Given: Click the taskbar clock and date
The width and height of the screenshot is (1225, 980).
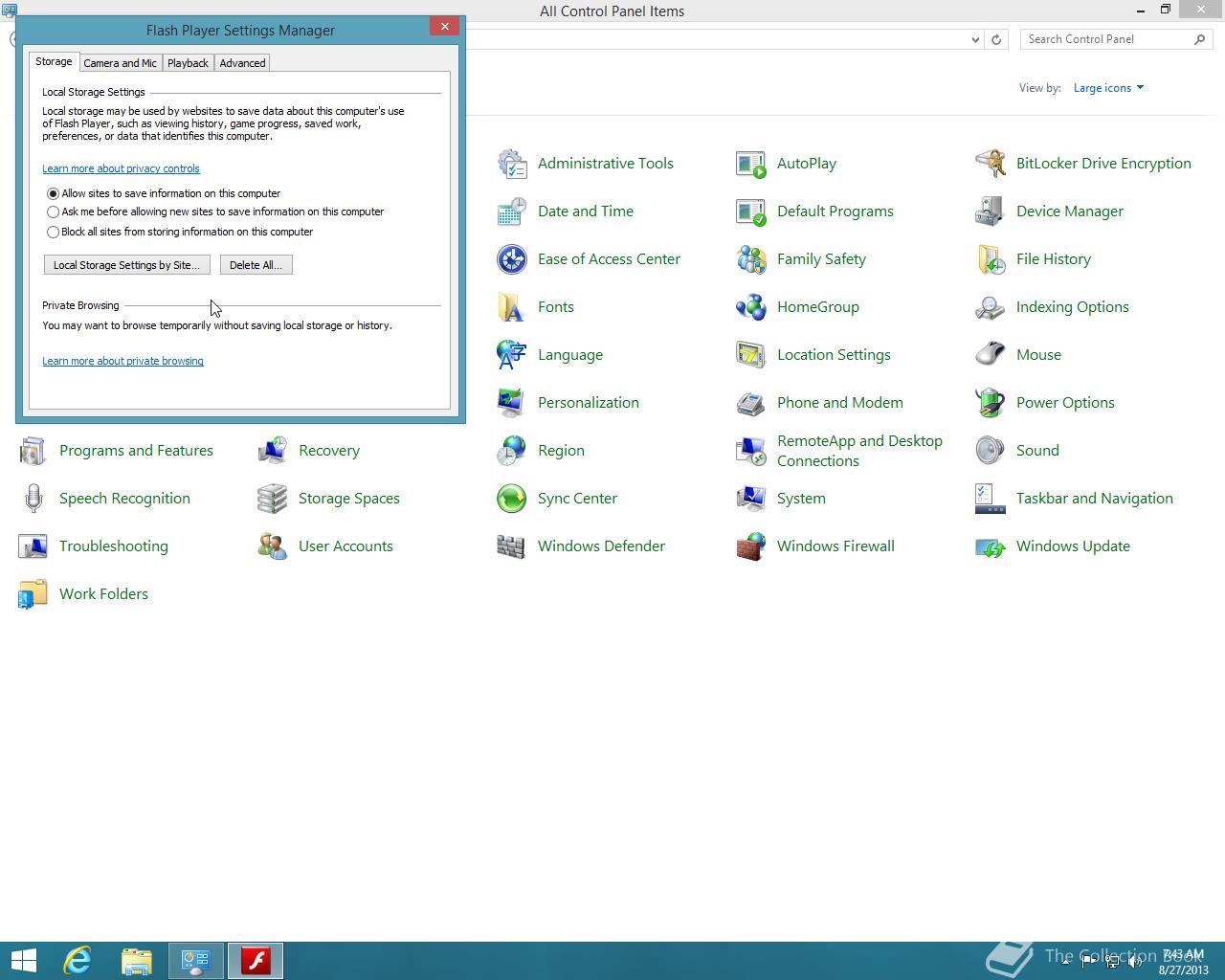Looking at the screenshot, I should pyautogui.click(x=1183, y=962).
